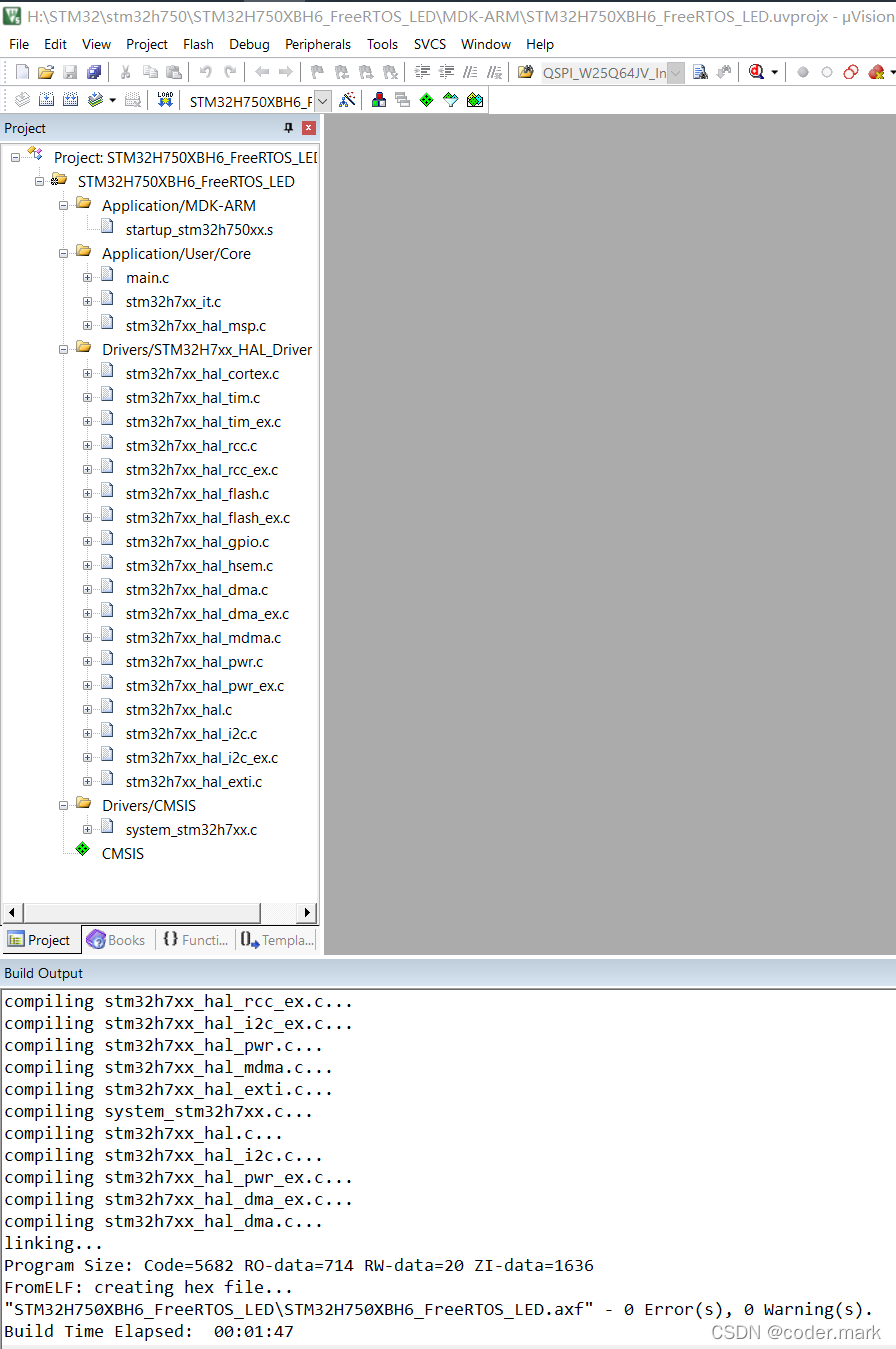Screen dimensions: 896x1349
Task: Switch to the Templates tab
Action: pos(277,940)
